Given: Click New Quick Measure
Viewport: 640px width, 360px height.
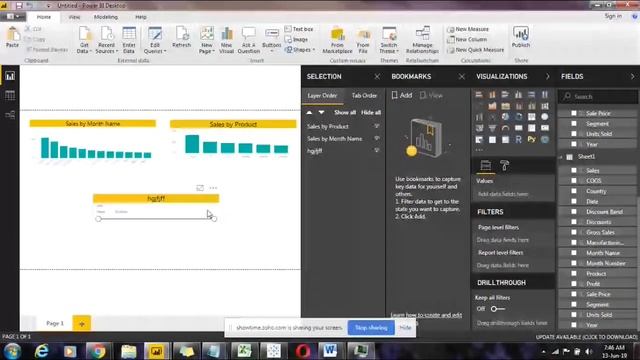Looking at the screenshot, I should tap(475, 50).
